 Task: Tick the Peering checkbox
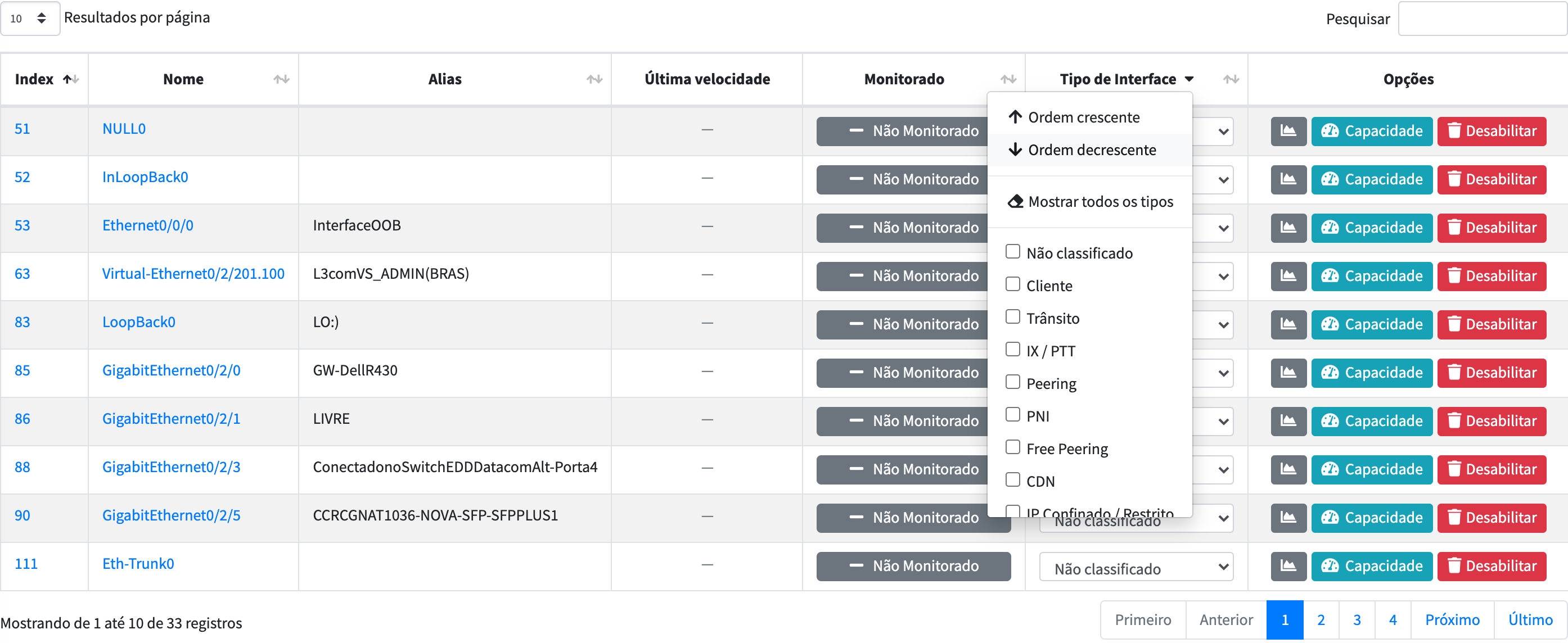coord(1012,382)
